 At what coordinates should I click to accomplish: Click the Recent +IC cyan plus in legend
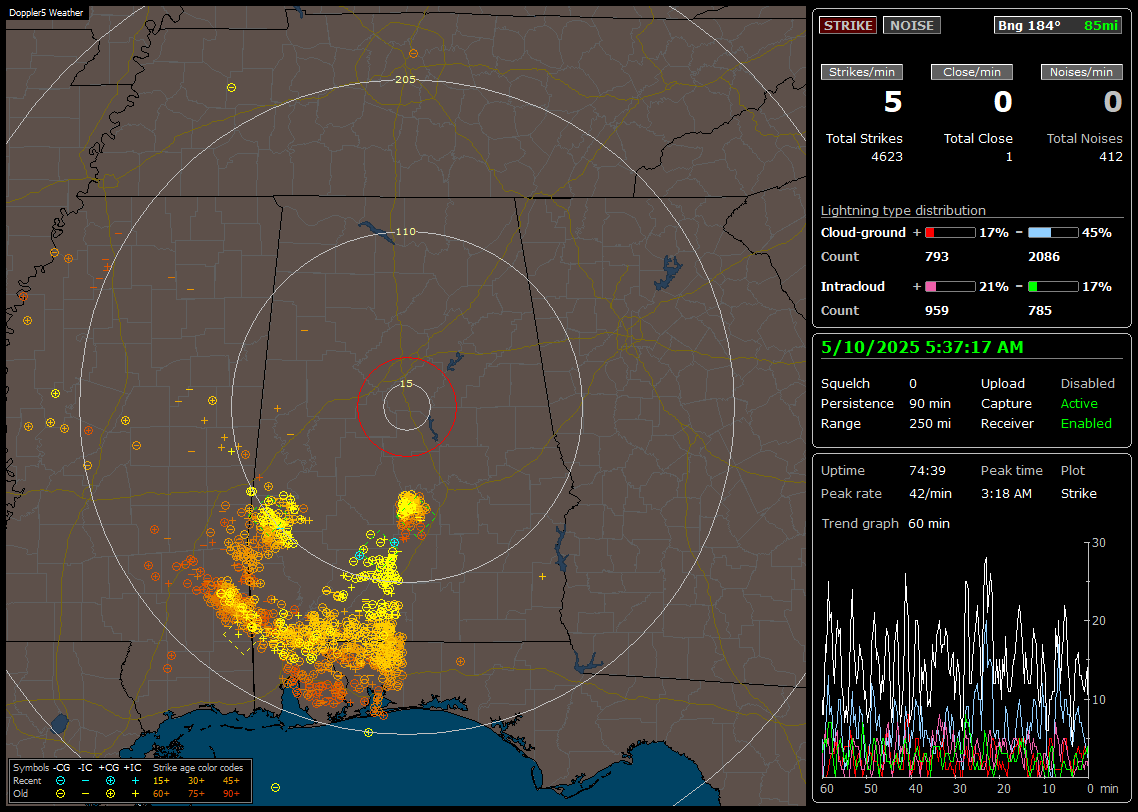click(135, 781)
